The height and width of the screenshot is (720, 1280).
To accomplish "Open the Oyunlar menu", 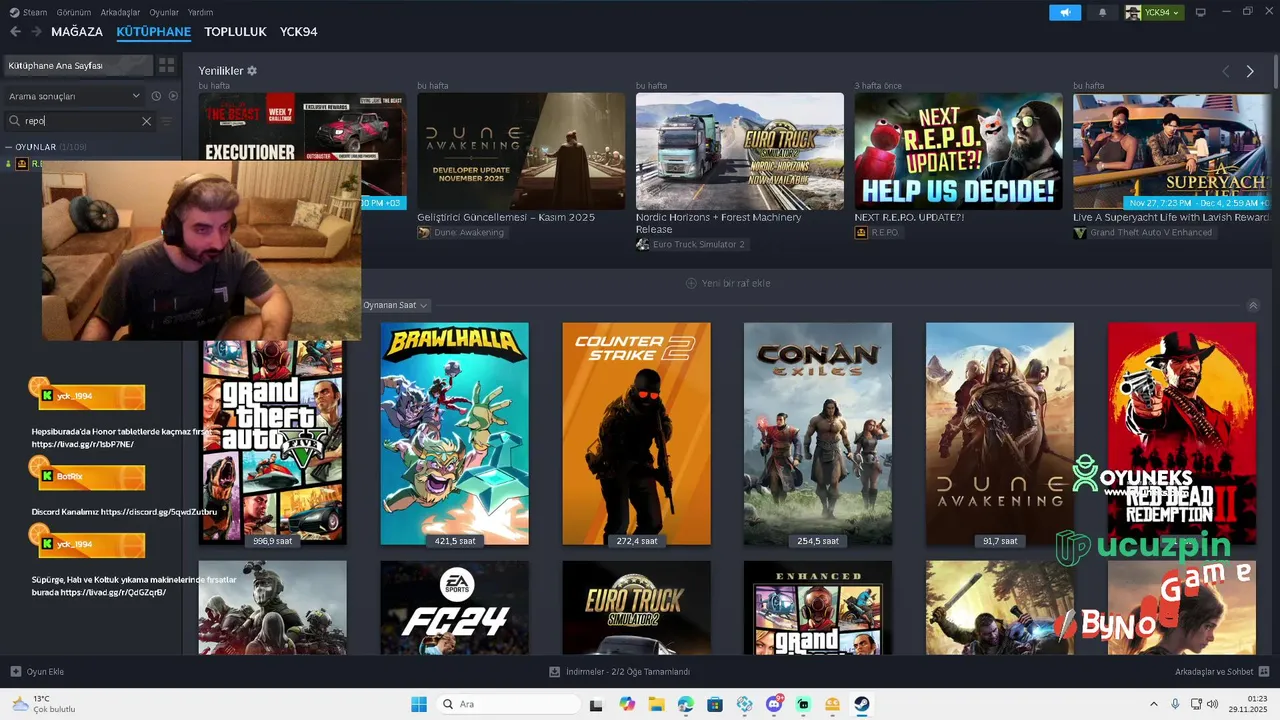I will [164, 12].
